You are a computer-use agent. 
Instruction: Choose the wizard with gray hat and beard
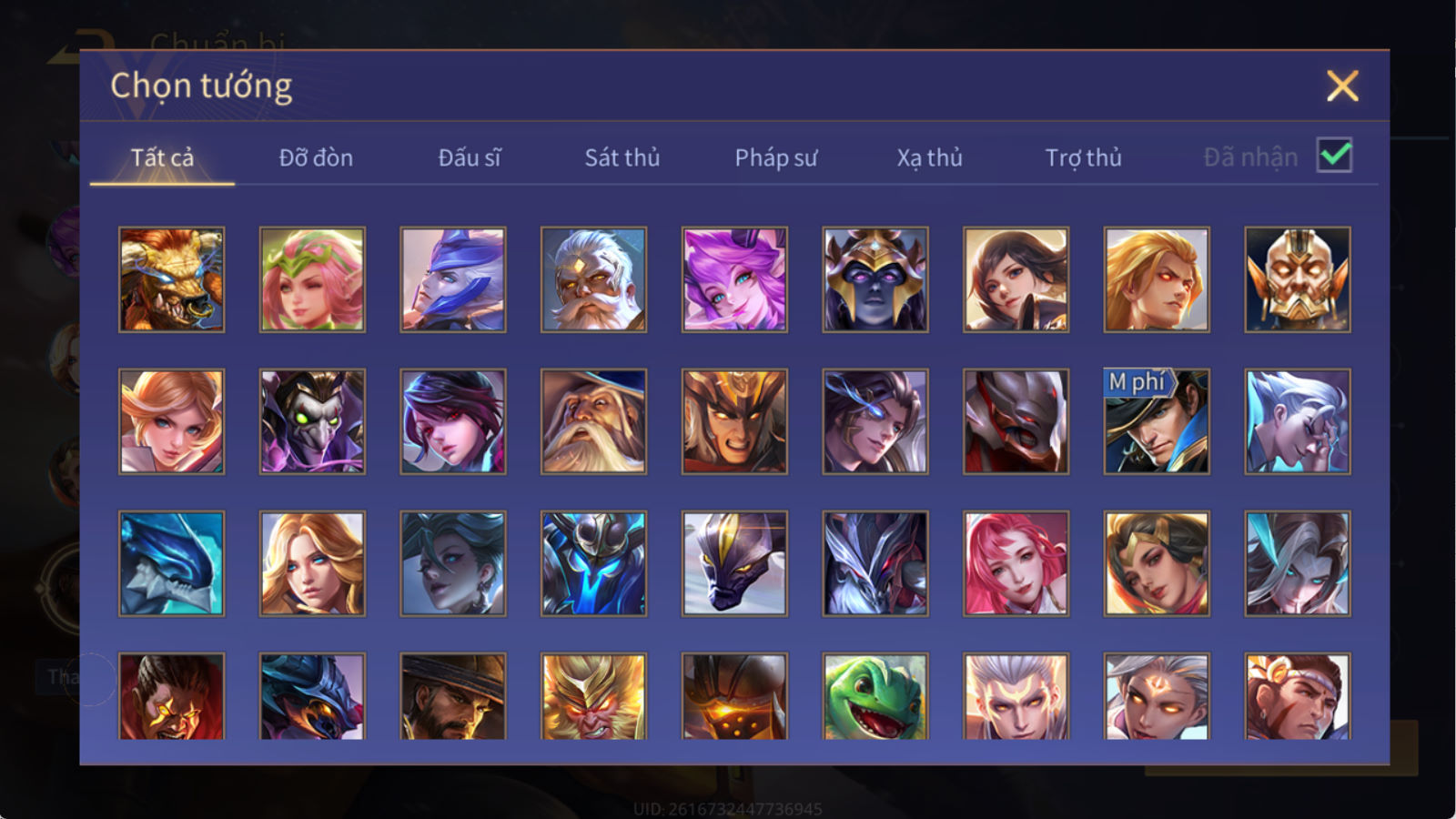[593, 421]
